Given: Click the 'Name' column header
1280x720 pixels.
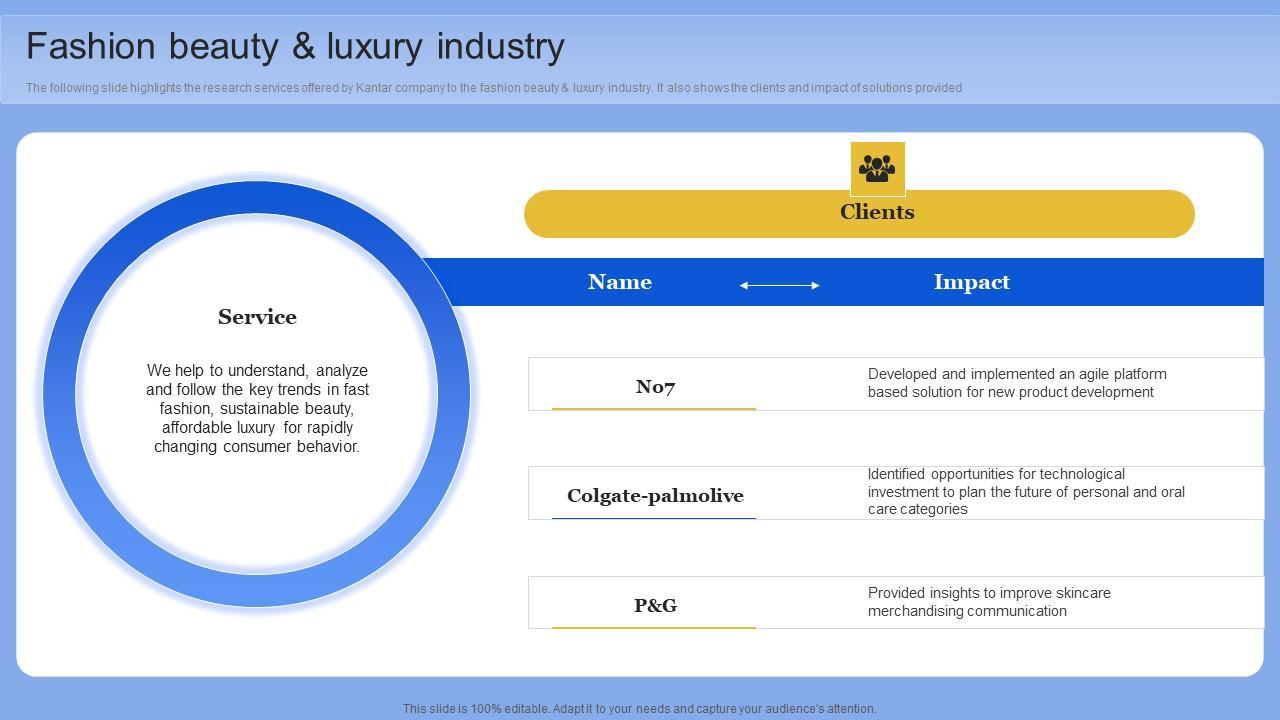Looking at the screenshot, I should click(x=620, y=282).
